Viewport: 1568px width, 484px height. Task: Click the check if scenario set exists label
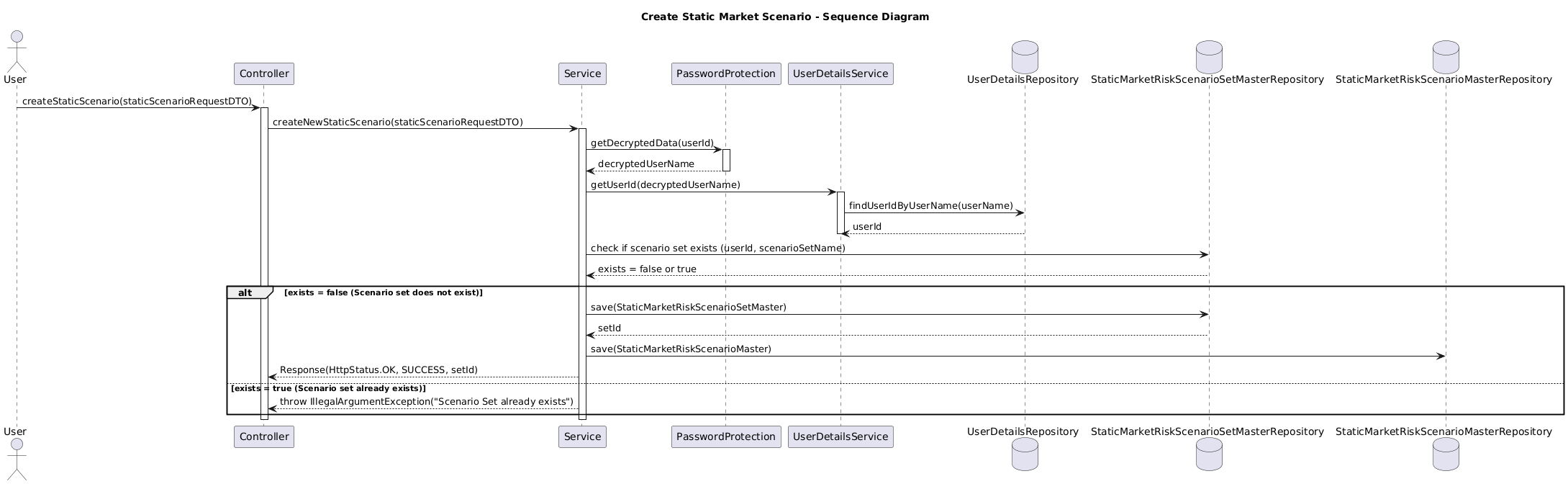(x=718, y=248)
